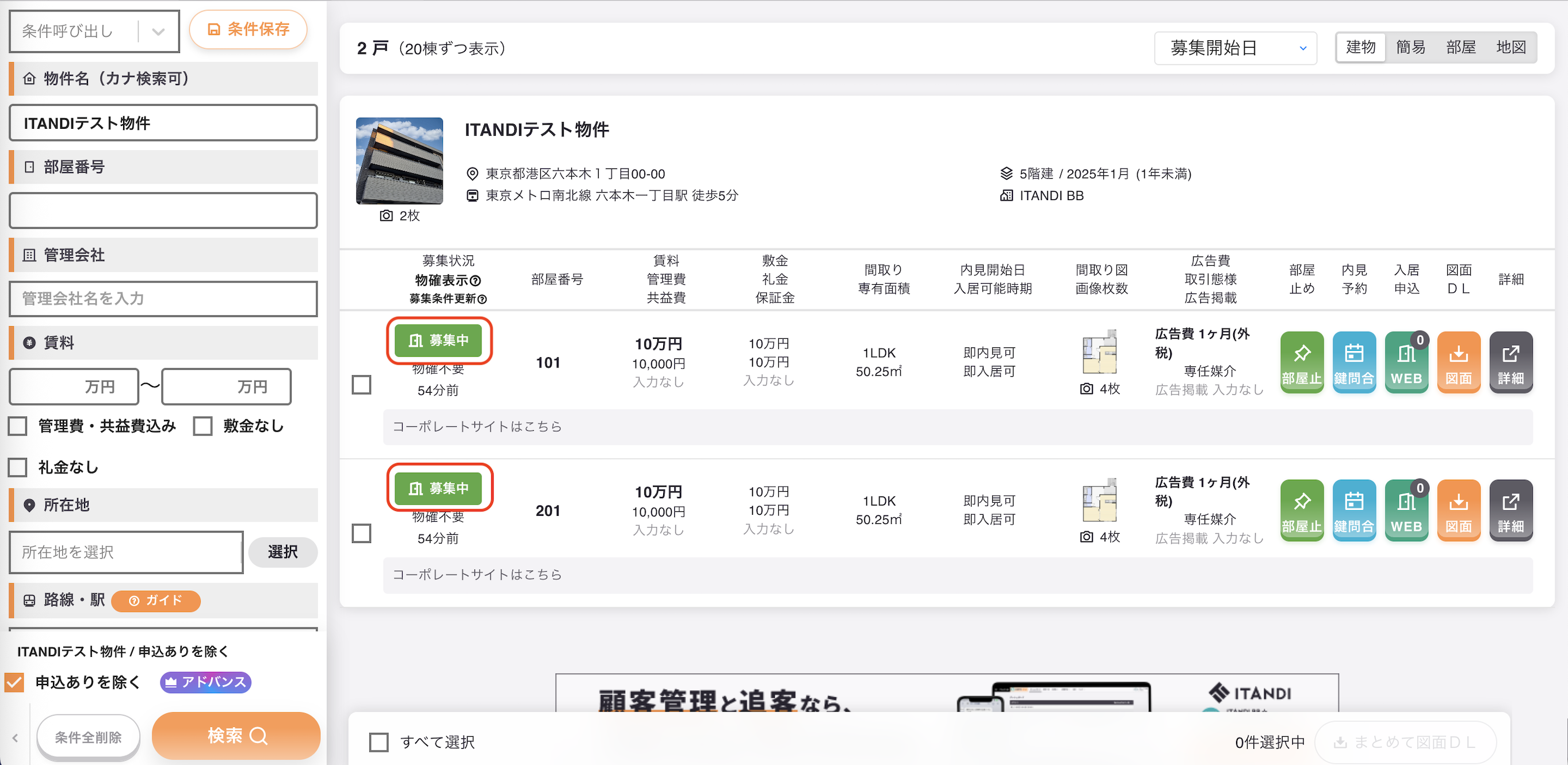The width and height of the screenshot is (1568, 765).
Task: Click the アドバンス crown badge
Action: (206, 682)
